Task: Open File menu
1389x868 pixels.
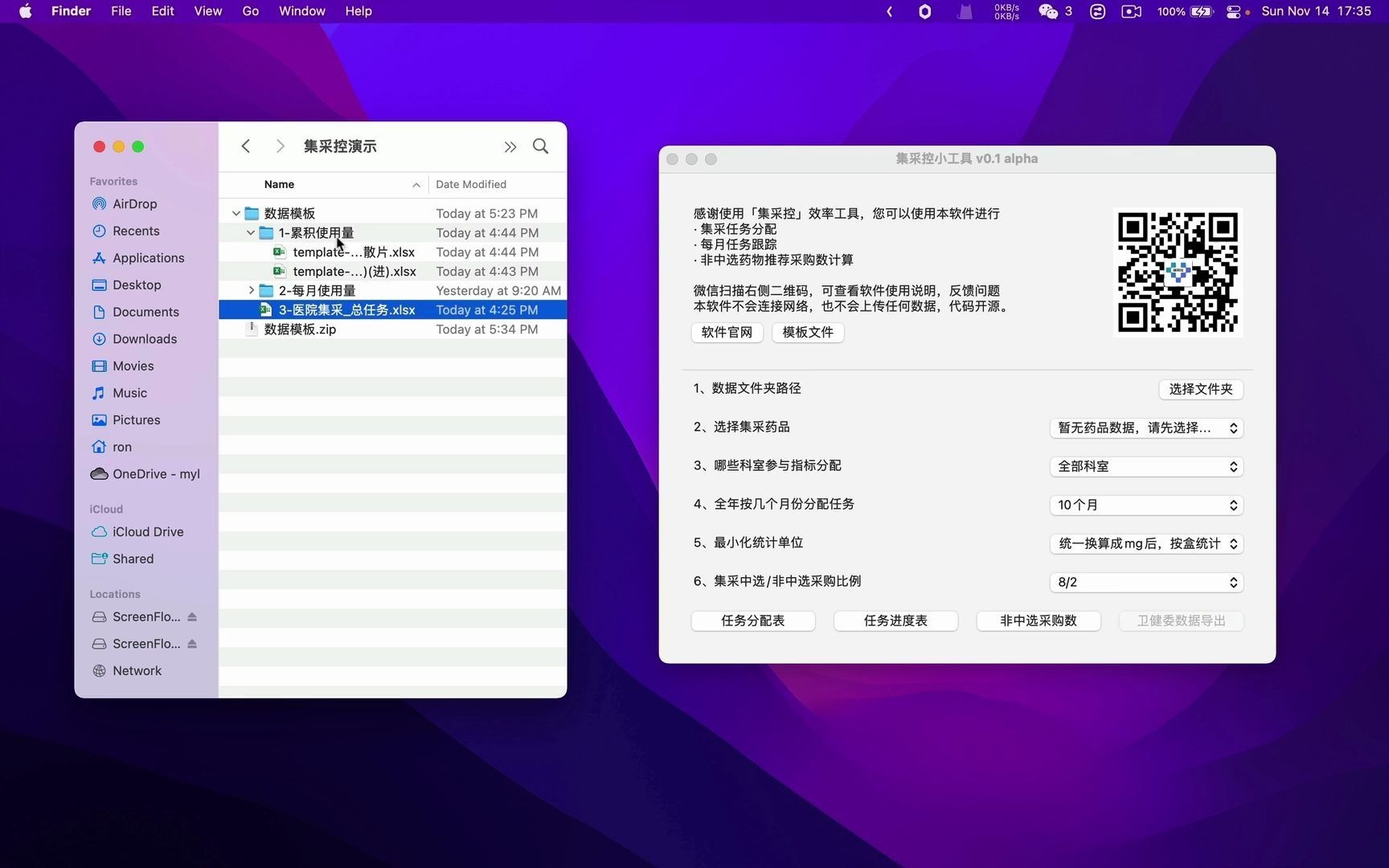Action: point(121,11)
